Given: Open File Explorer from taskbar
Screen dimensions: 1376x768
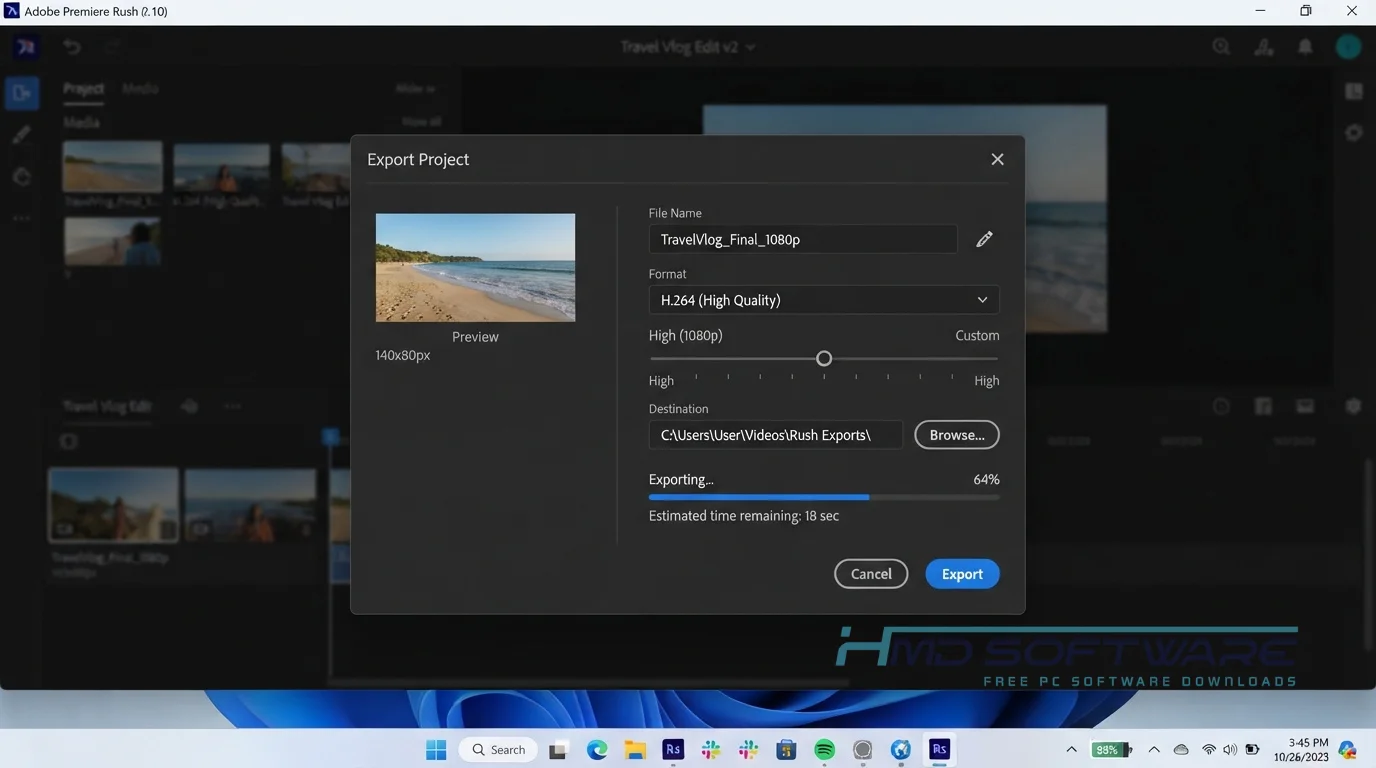Looking at the screenshot, I should tap(635, 750).
